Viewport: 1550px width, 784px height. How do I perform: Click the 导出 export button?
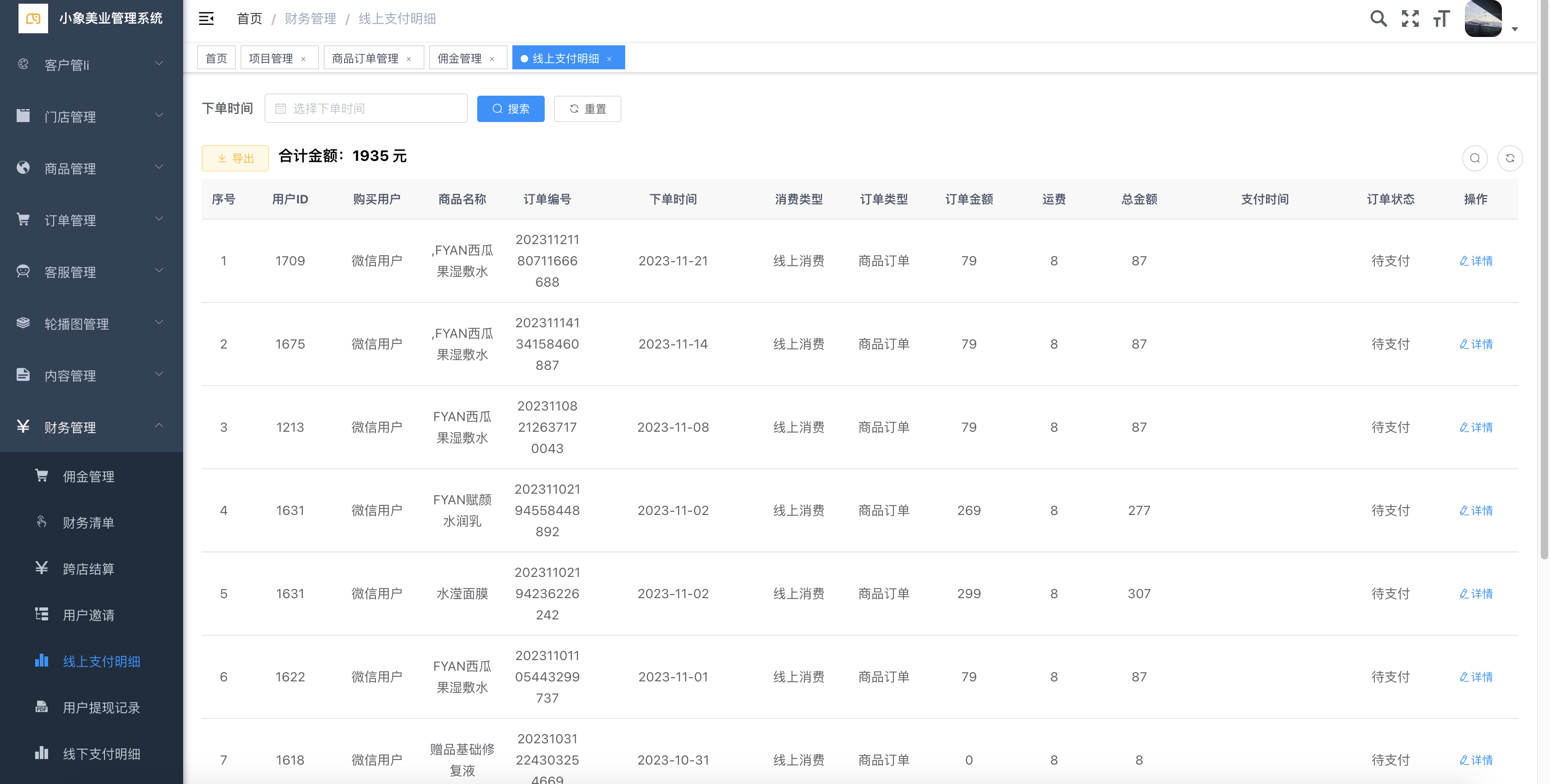[x=235, y=158]
